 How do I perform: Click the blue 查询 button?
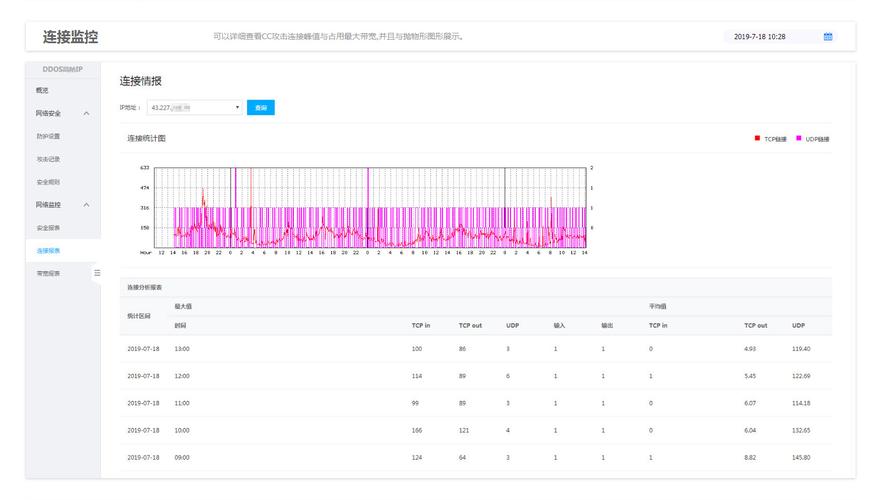(x=260, y=107)
